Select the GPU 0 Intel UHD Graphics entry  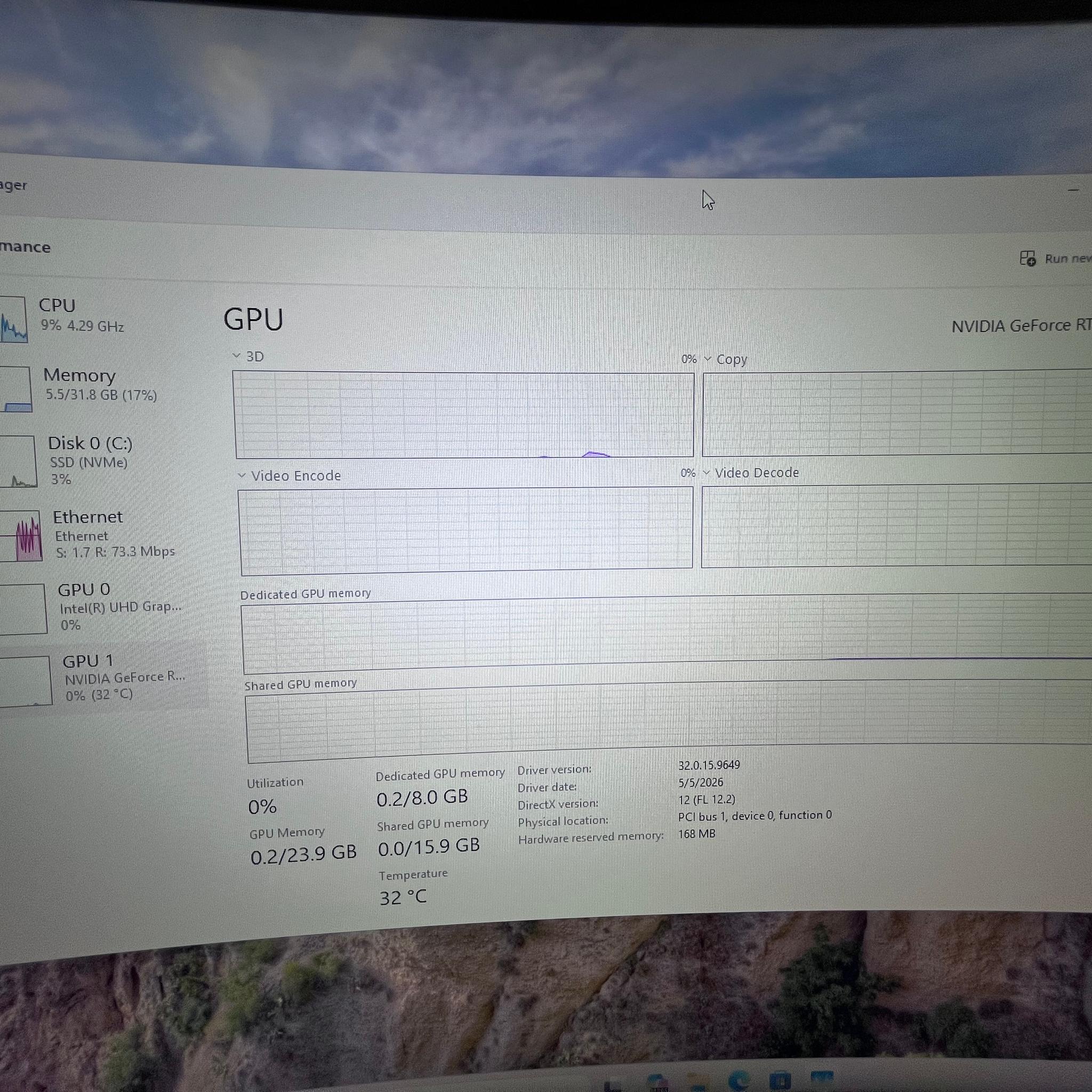(102, 607)
